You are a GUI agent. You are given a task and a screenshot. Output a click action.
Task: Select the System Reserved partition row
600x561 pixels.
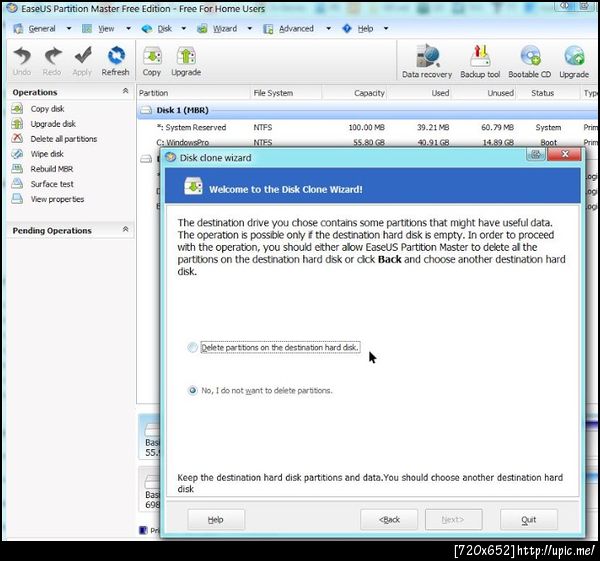(x=367, y=127)
